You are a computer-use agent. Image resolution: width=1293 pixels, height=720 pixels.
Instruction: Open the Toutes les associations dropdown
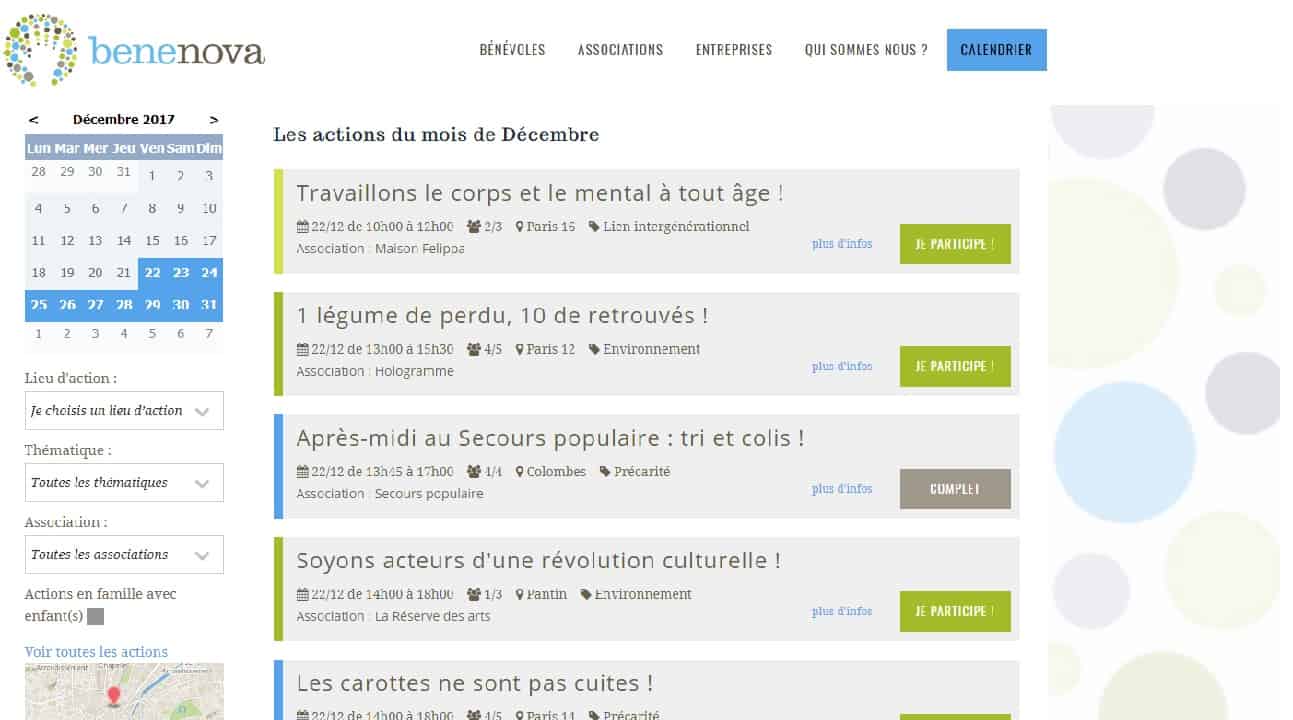pyautogui.click(x=124, y=555)
